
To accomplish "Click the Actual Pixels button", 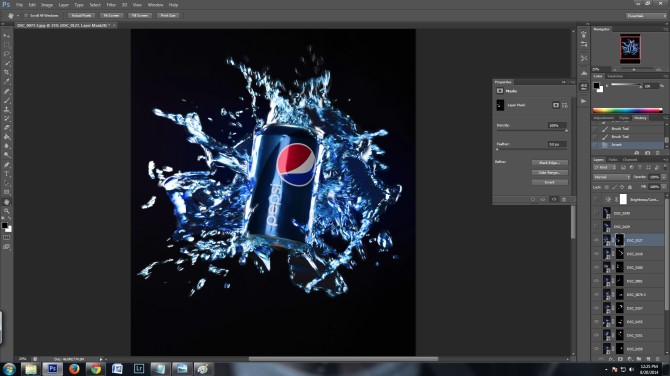I will point(81,15).
